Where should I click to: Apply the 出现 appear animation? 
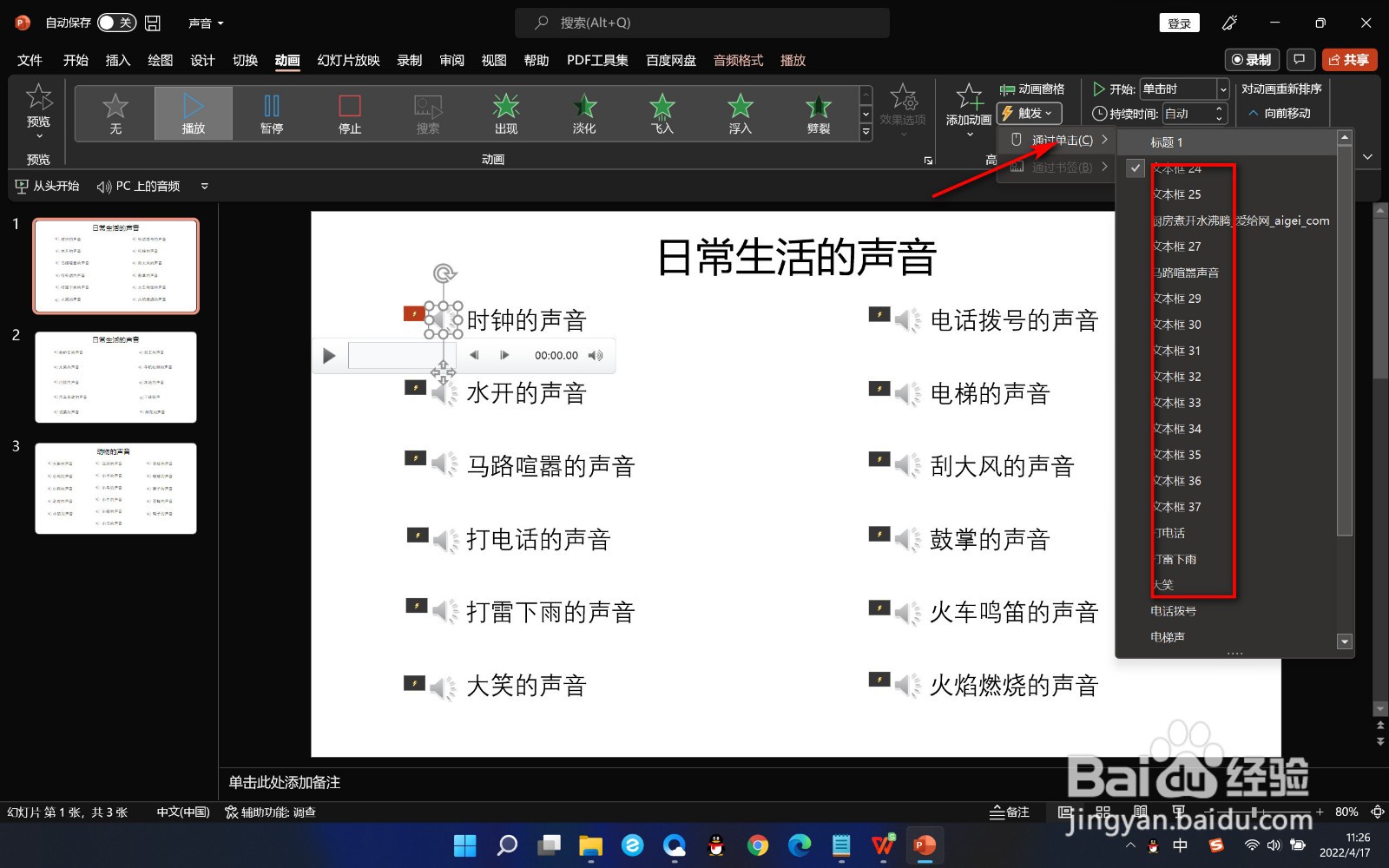click(506, 114)
